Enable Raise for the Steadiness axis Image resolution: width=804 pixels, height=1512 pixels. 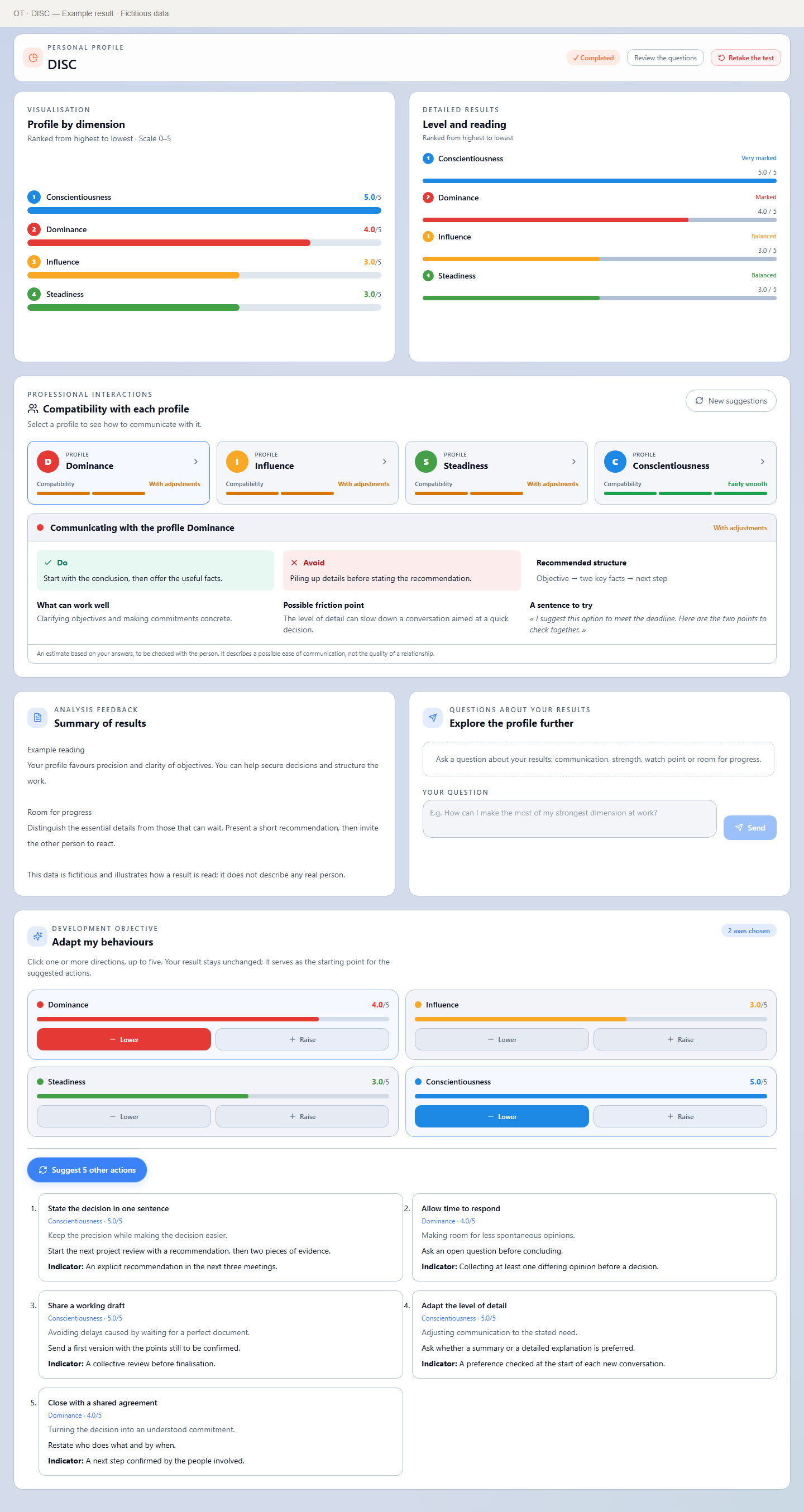[x=302, y=1116]
